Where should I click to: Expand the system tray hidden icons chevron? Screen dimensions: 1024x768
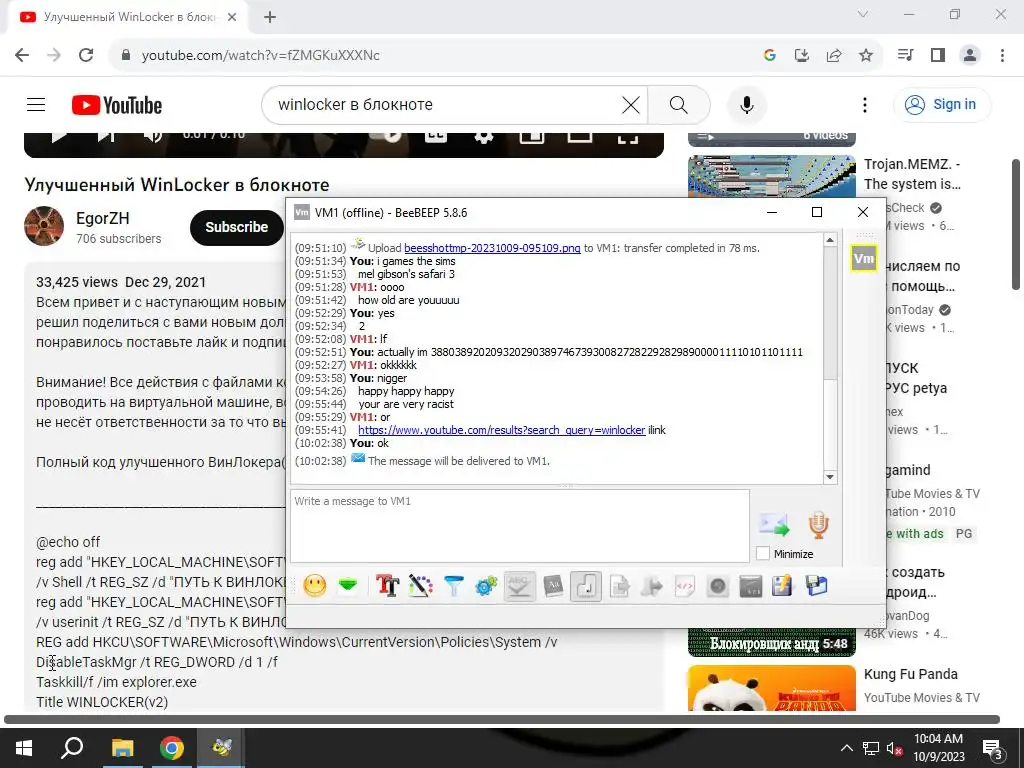846,748
